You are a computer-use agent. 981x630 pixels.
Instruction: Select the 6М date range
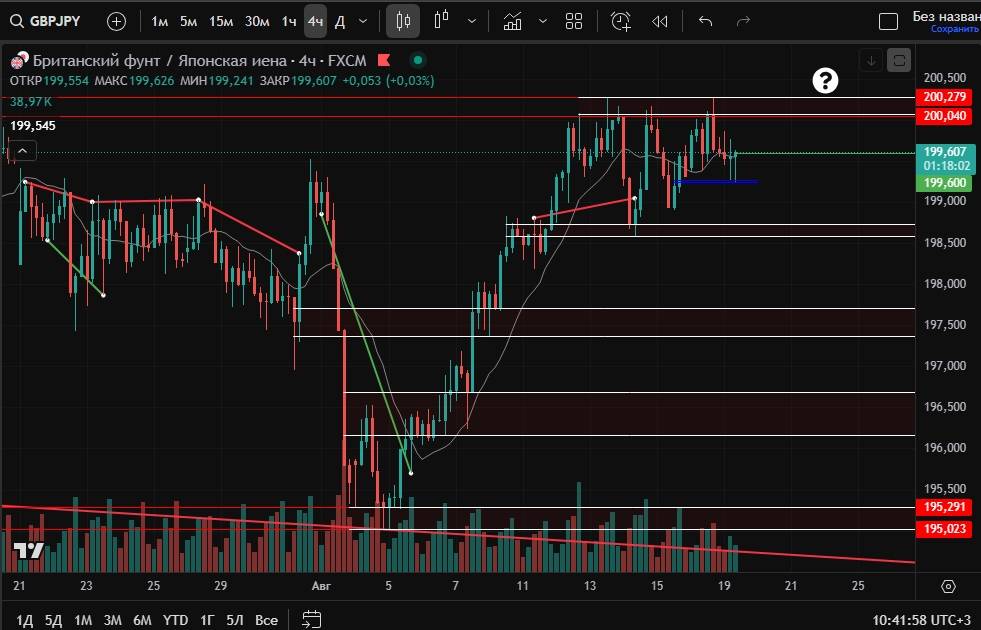[142, 620]
